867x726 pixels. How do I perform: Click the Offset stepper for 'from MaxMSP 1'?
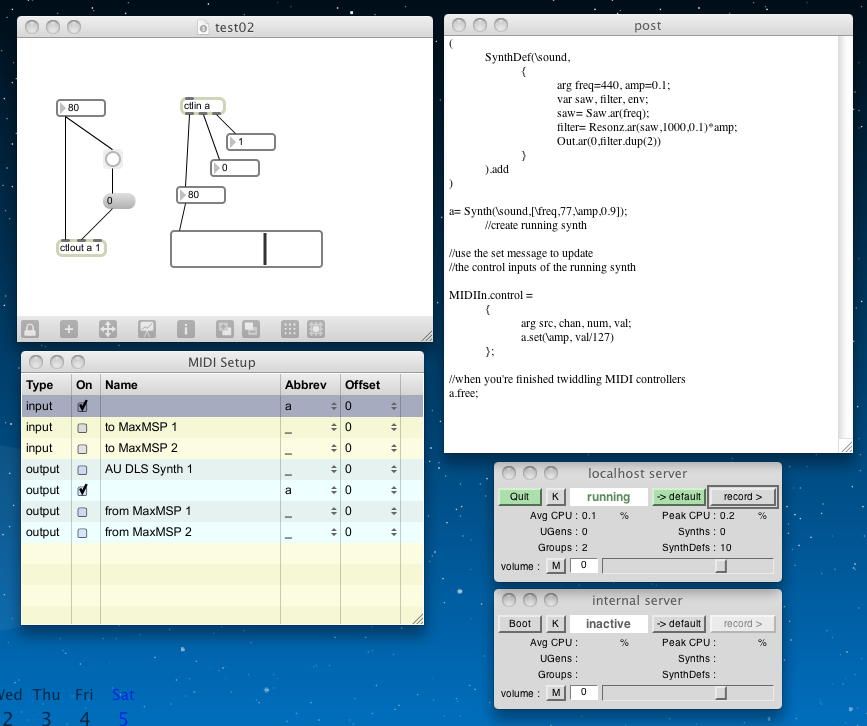coord(393,511)
